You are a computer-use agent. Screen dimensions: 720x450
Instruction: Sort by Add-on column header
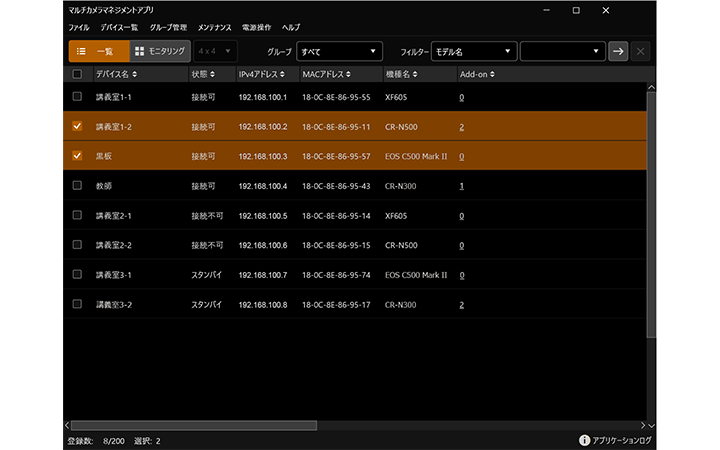[476, 74]
